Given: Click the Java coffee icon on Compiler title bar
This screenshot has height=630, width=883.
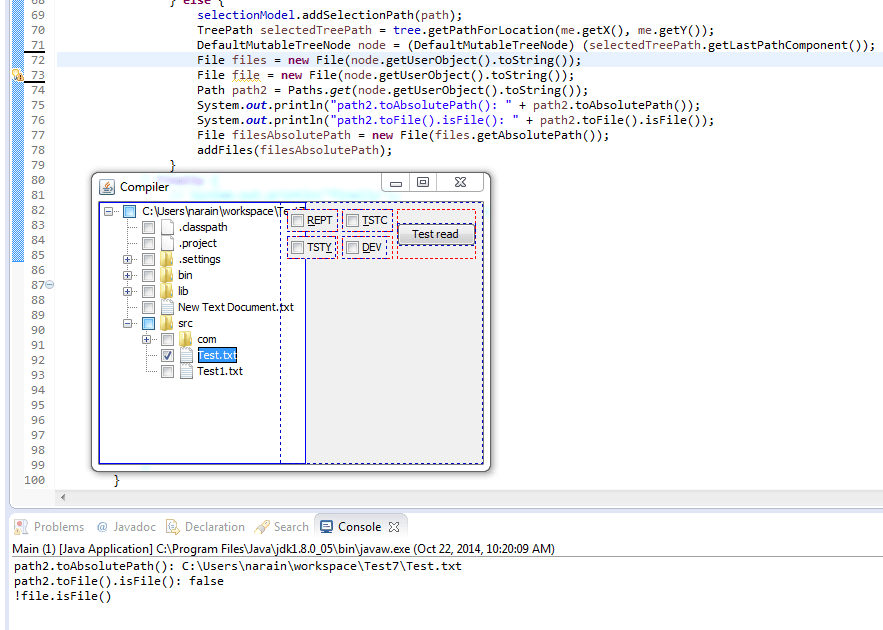Looking at the screenshot, I should 107,186.
